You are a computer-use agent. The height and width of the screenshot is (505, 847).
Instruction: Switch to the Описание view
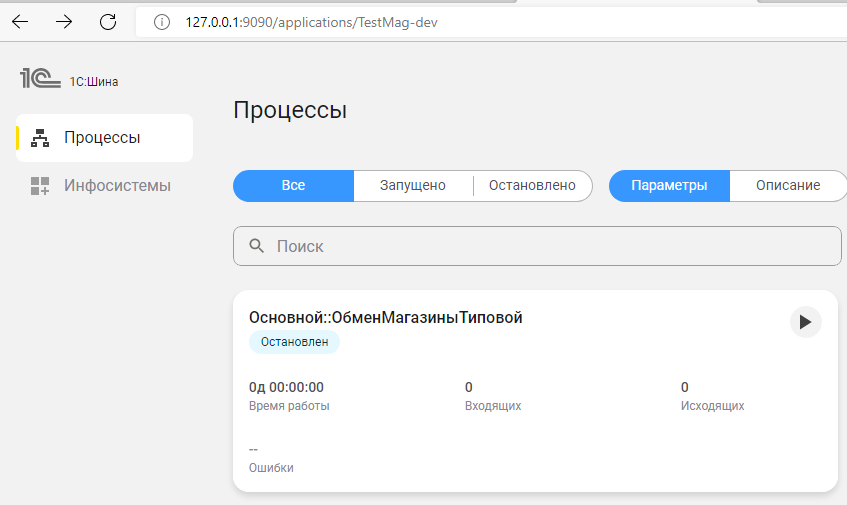[788, 186]
